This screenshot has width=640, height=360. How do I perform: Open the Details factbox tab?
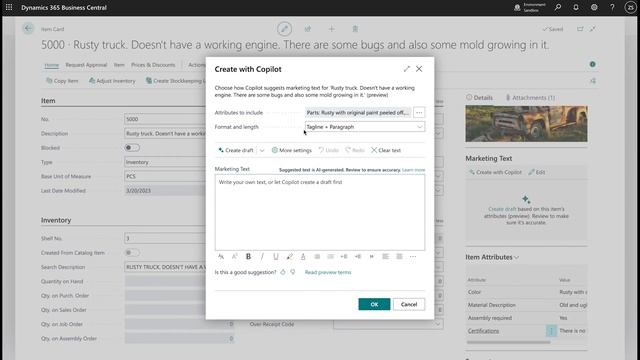pyautogui.click(x=479, y=98)
